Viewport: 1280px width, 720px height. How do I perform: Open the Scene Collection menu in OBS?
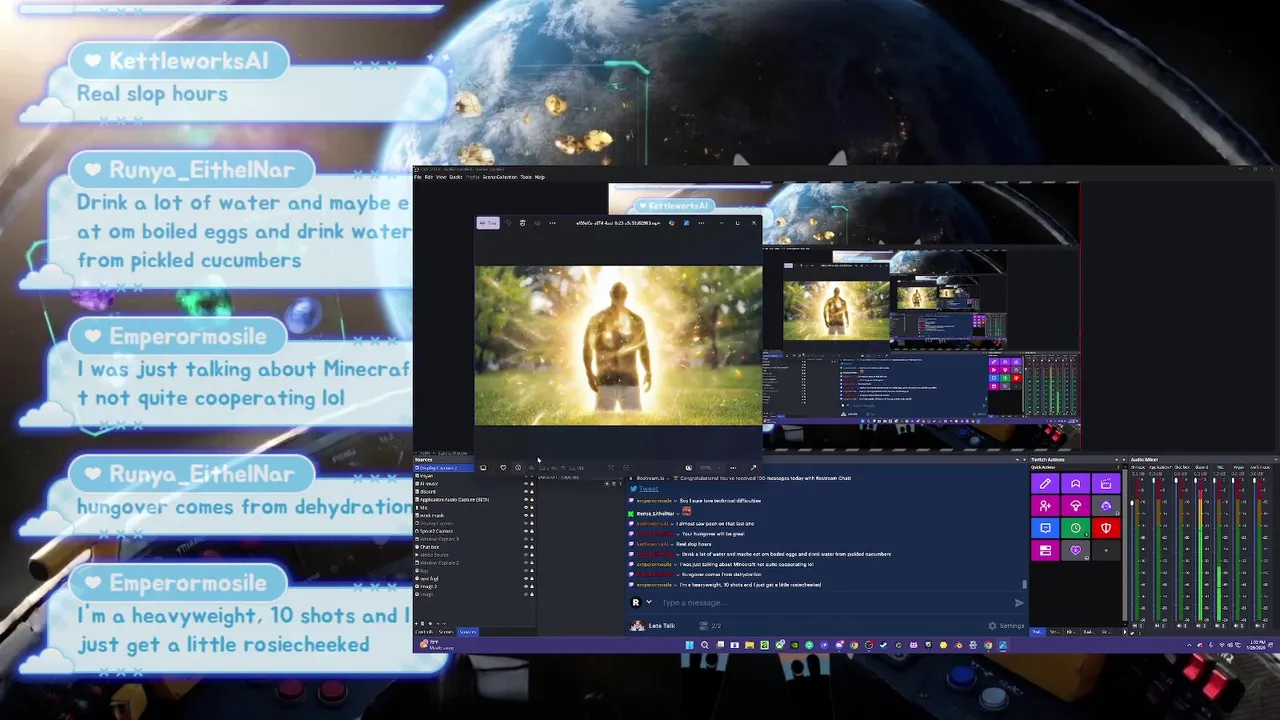[x=500, y=177]
